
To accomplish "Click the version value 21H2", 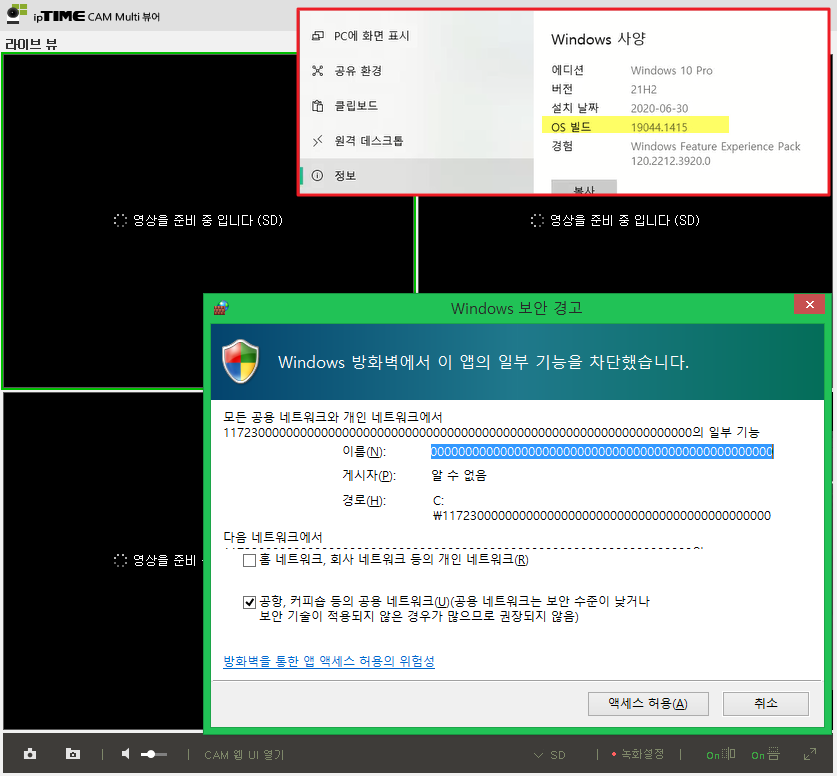I will coord(644,89).
